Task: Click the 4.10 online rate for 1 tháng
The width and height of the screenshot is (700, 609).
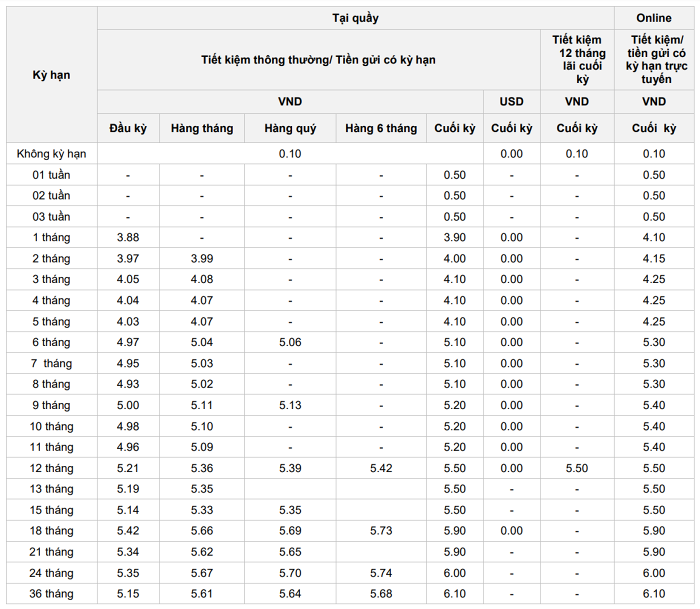Action: 654,237
